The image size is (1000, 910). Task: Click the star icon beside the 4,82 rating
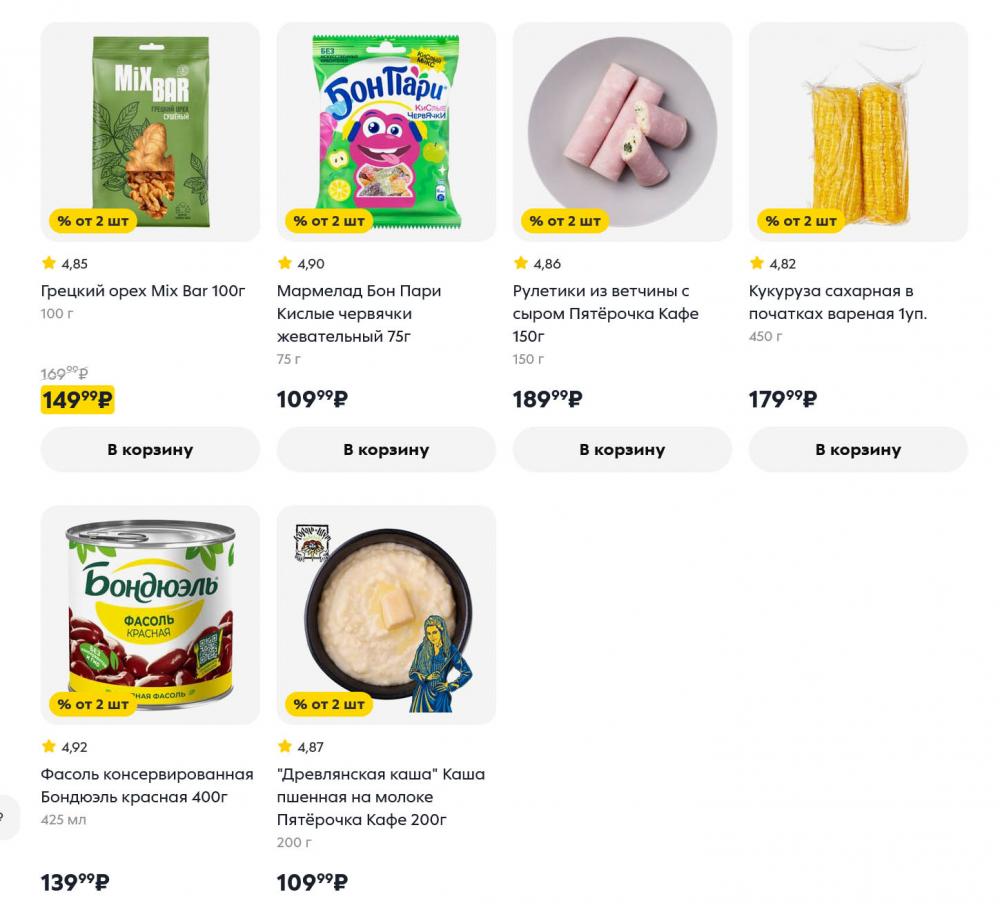coord(757,264)
